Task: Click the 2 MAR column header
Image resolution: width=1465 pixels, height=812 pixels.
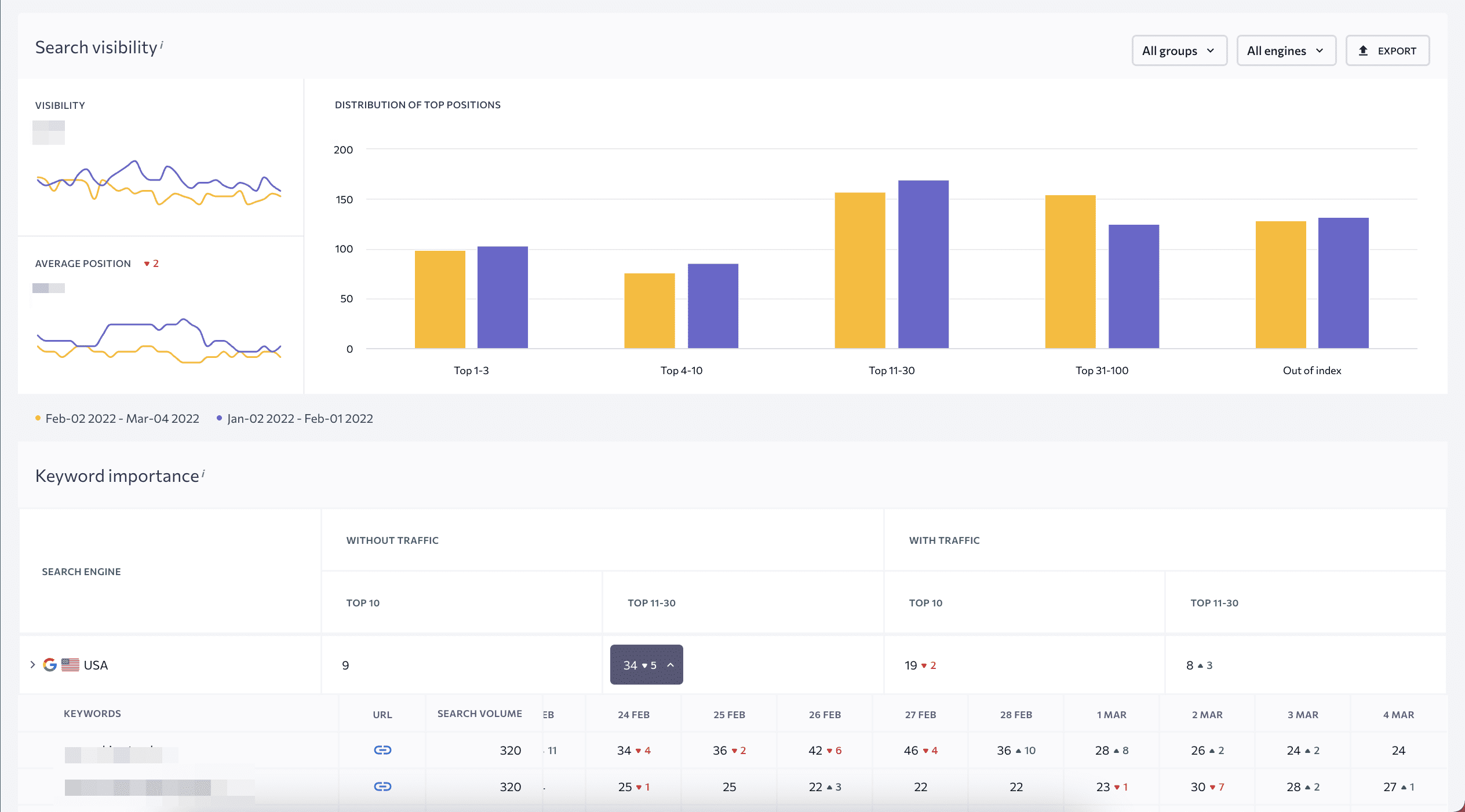Action: (x=1207, y=715)
